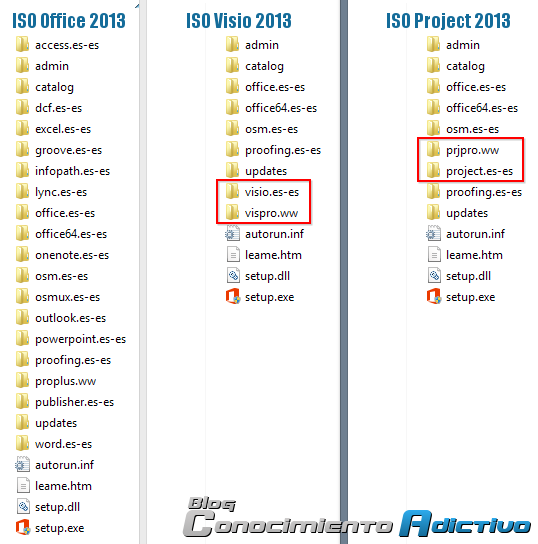Viewport: 538px width, 544px height.
Task: Click the access.es-es folder icon
Action: click(x=23, y=44)
